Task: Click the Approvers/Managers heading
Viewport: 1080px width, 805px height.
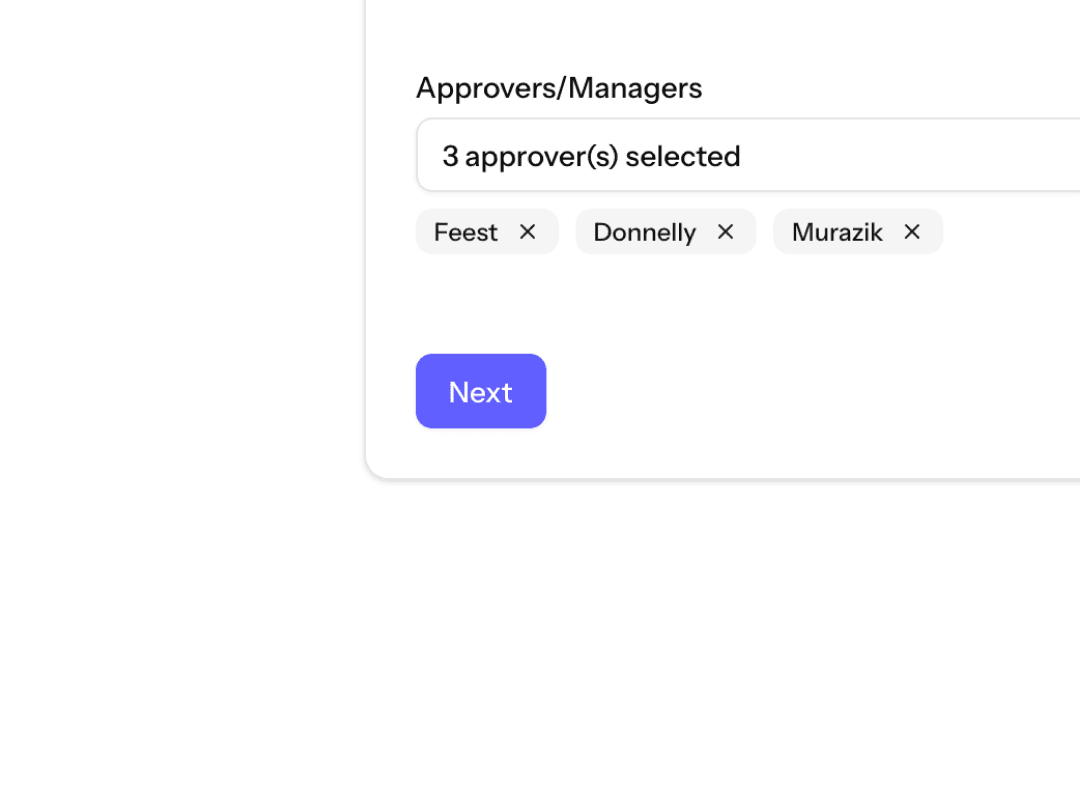Action: point(559,87)
